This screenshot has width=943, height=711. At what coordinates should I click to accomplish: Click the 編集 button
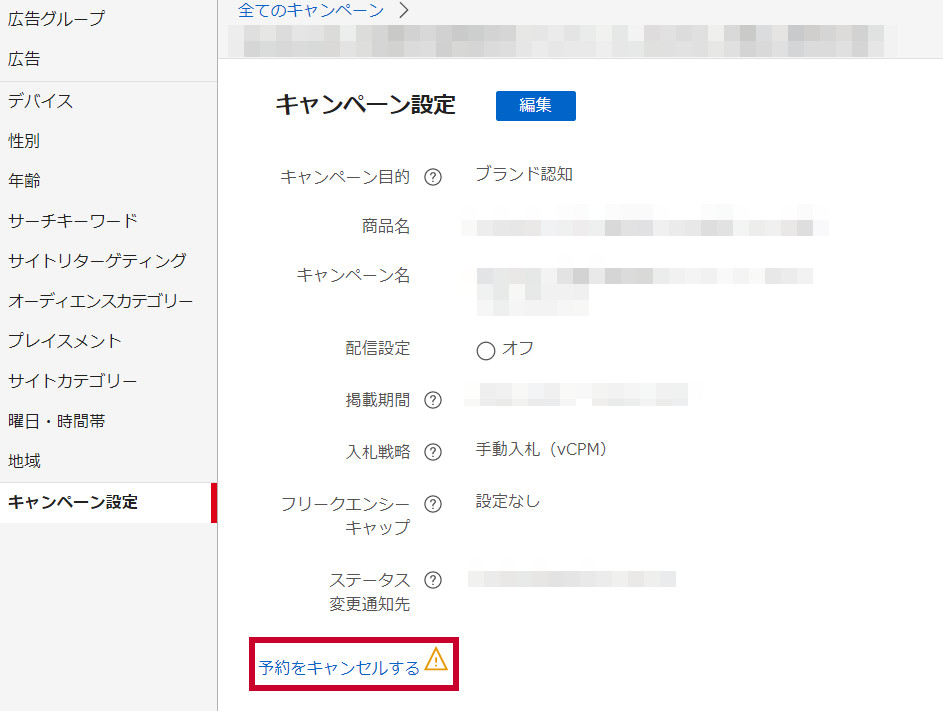[x=535, y=105]
